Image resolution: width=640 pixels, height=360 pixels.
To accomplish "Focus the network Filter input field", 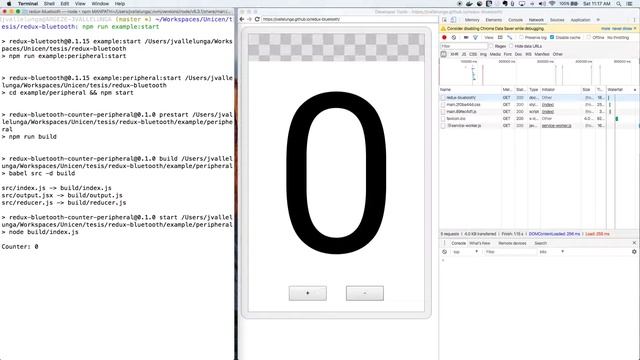I will 464,46.
